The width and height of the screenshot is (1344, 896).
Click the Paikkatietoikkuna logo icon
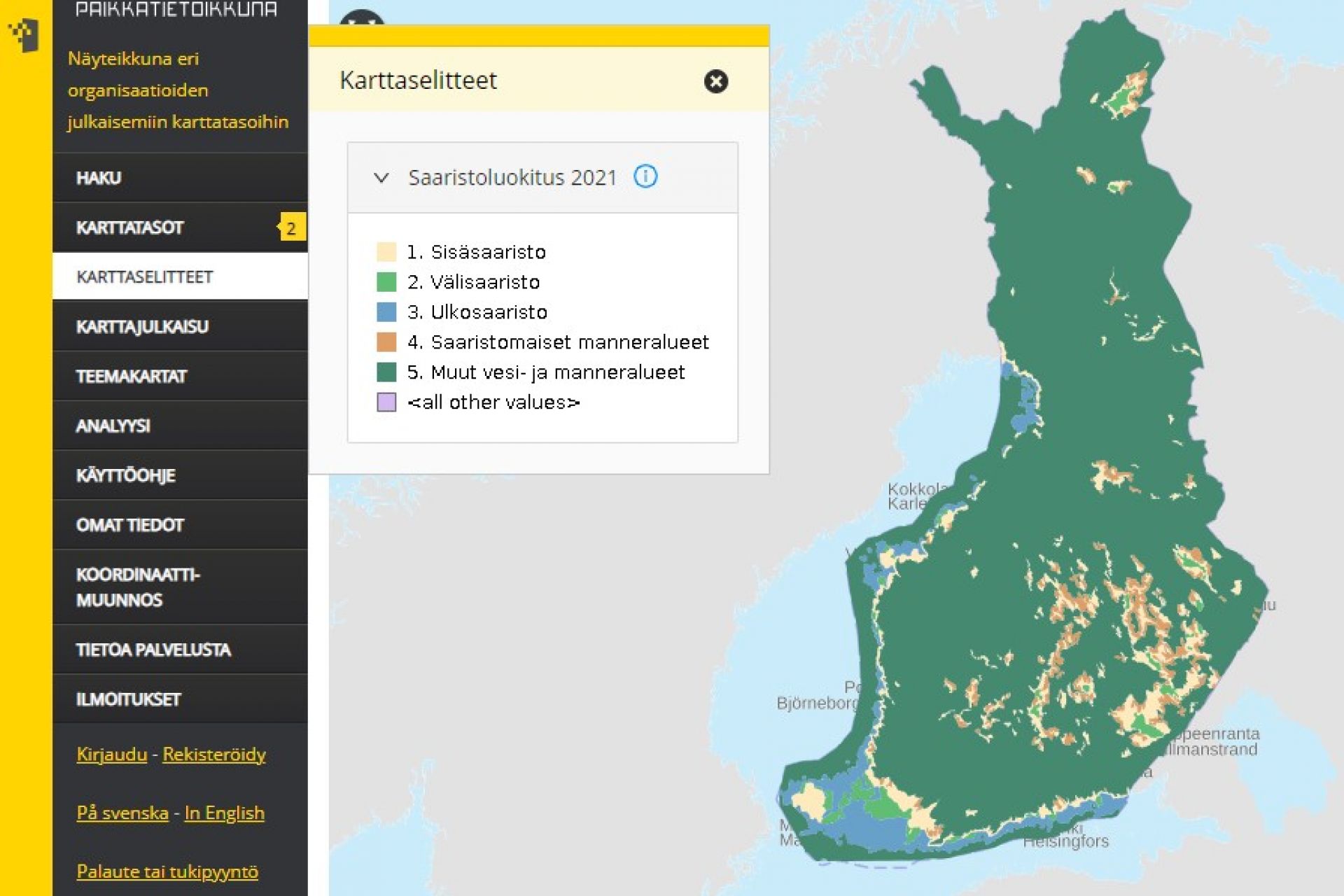point(23,34)
